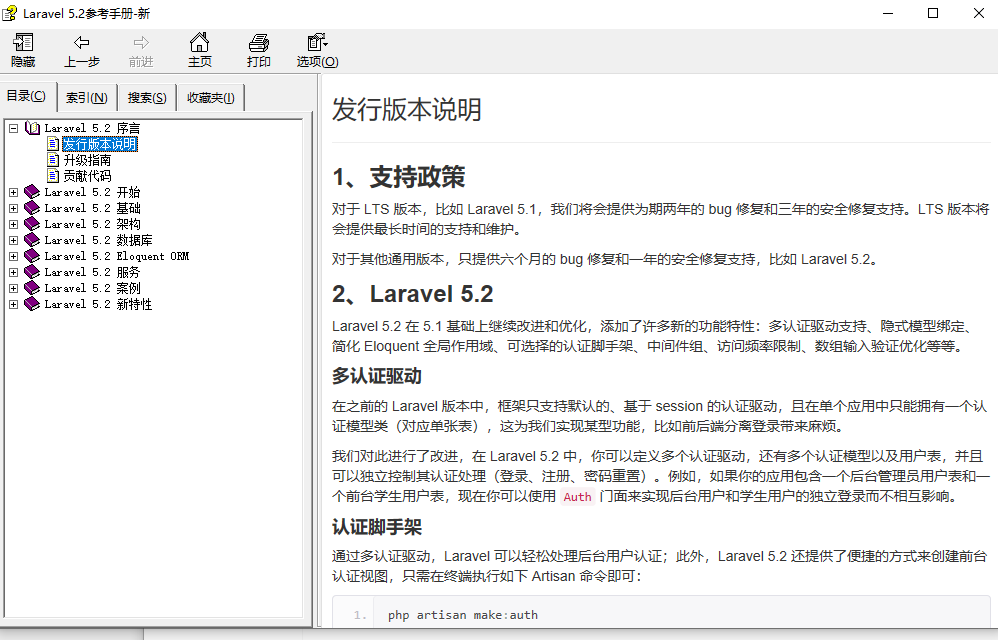Select the 升级指南 tree item
The height and width of the screenshot is (640, 998).
[x=89, y=159]
